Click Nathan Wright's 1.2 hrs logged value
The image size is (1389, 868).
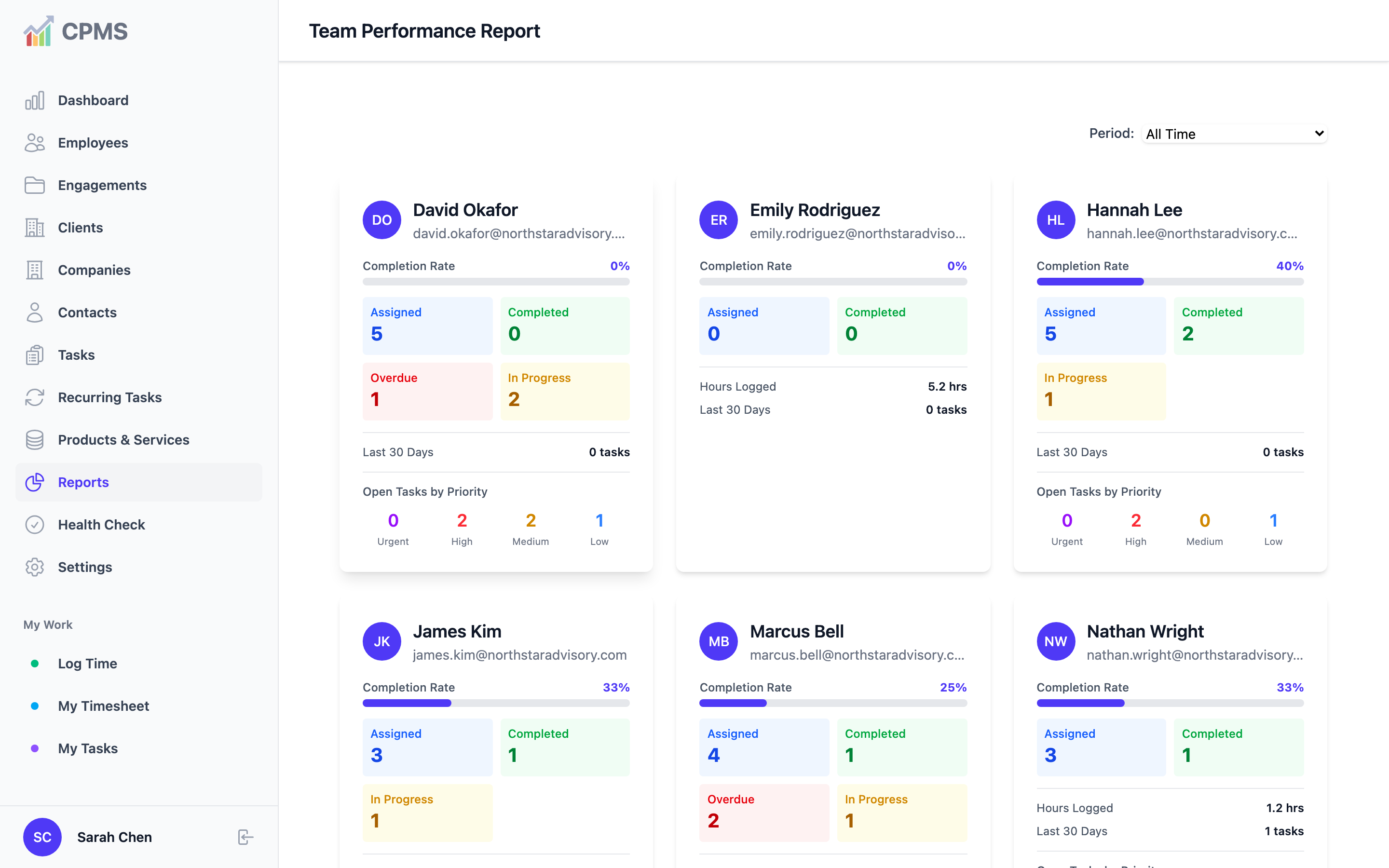pos(1284,808)
